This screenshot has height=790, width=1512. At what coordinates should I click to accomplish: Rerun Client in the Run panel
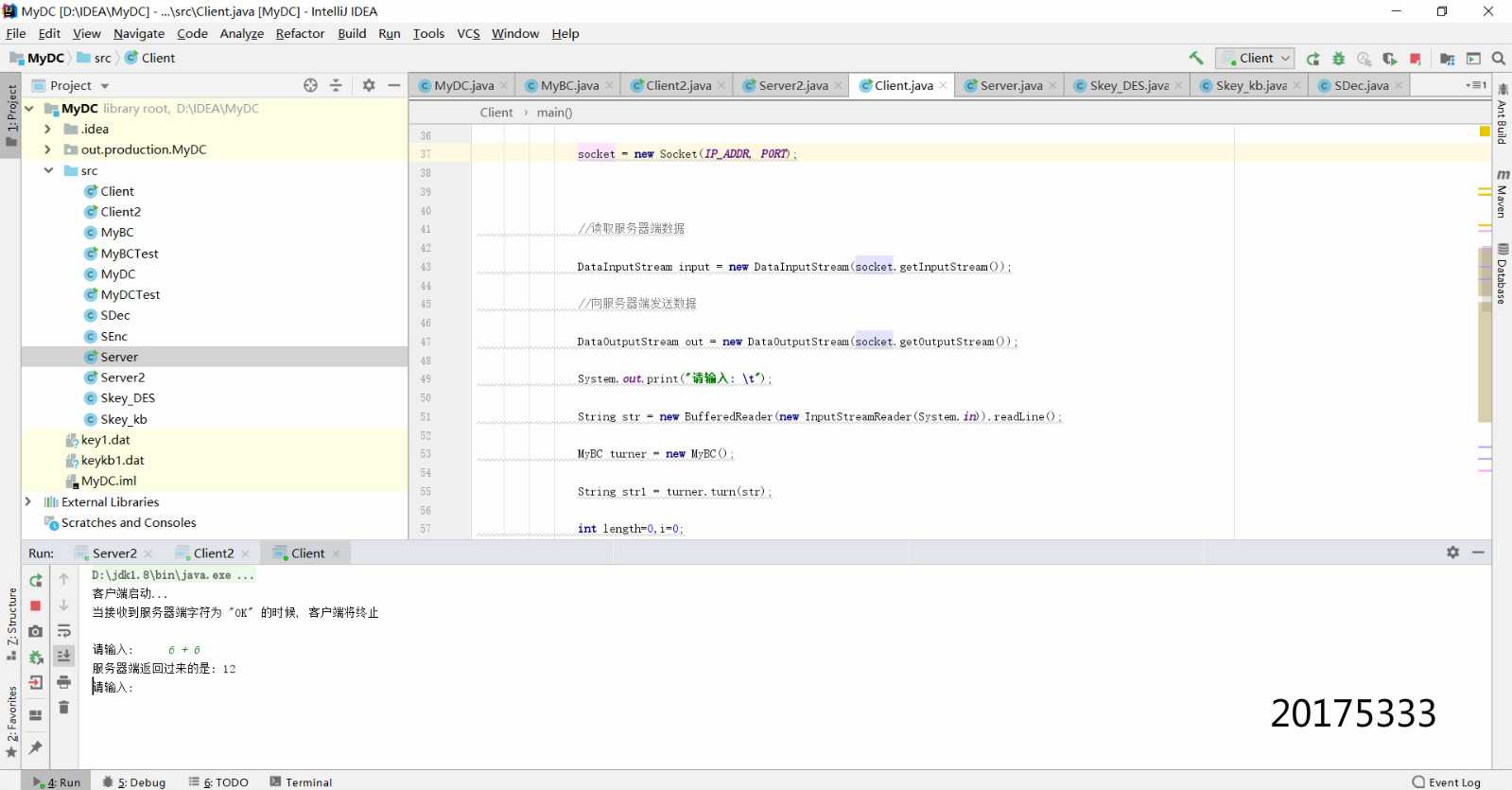tap(36, 580)
